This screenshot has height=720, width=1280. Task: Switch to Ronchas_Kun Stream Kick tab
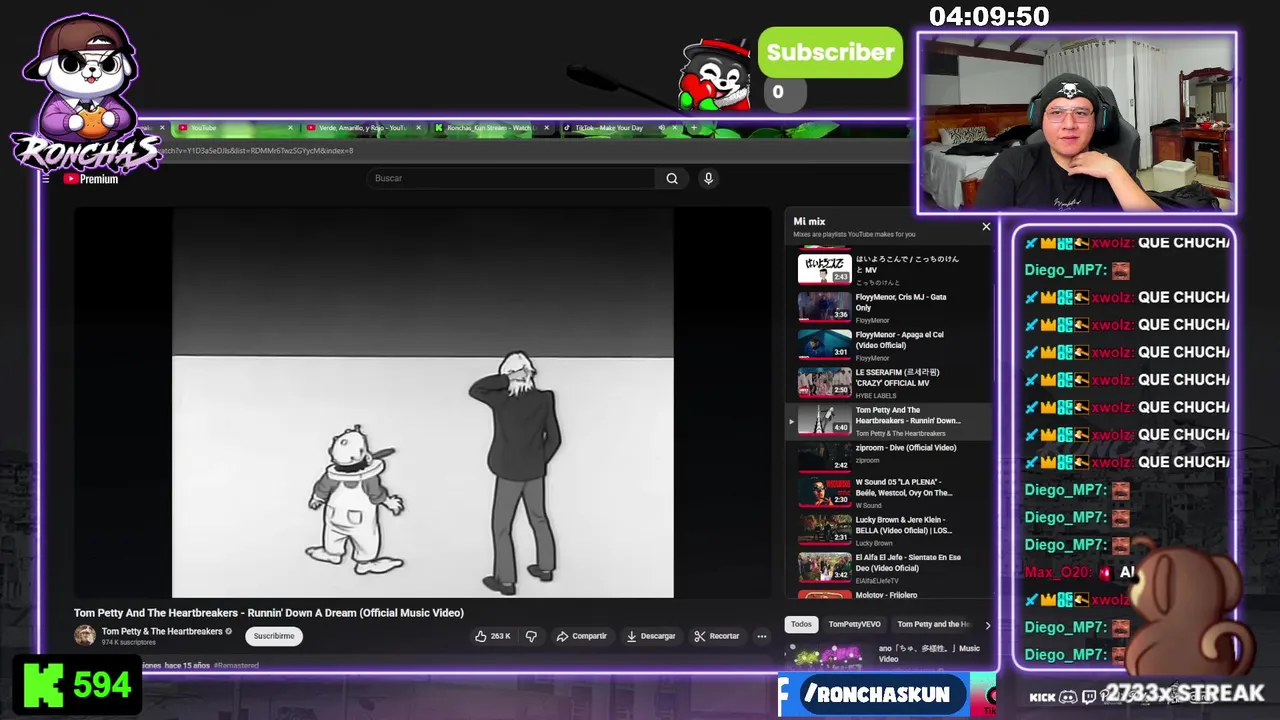tap(491, 128)
